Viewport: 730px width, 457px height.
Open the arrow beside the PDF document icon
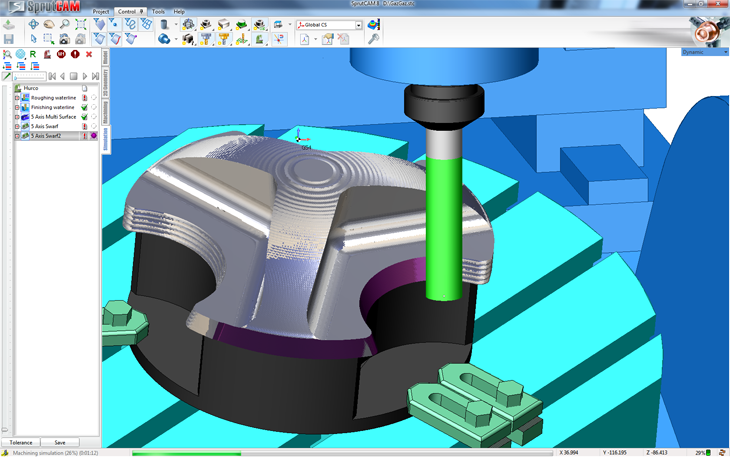316,39
